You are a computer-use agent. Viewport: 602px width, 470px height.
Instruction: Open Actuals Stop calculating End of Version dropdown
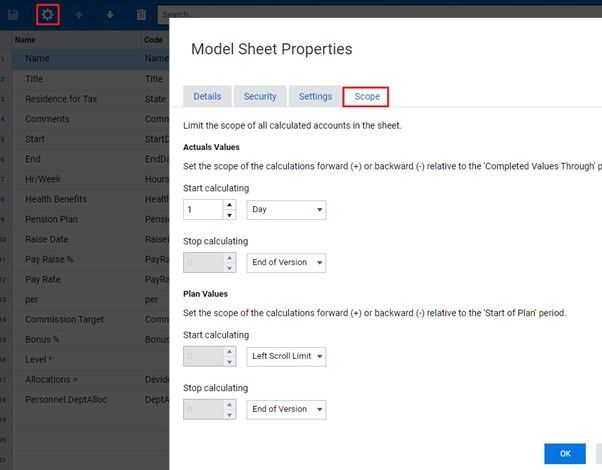286,263
